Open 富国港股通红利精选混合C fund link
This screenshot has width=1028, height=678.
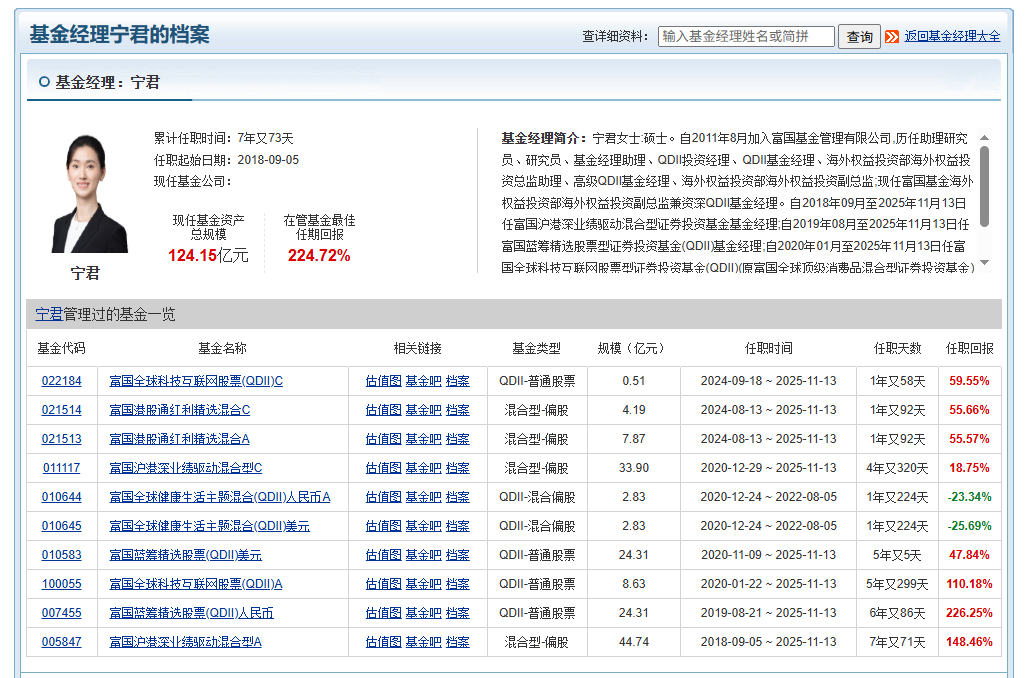pos(180,410)
